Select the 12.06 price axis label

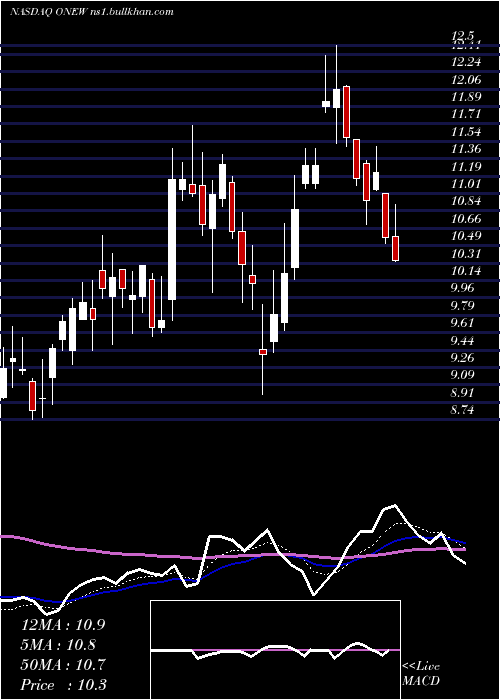466,79
